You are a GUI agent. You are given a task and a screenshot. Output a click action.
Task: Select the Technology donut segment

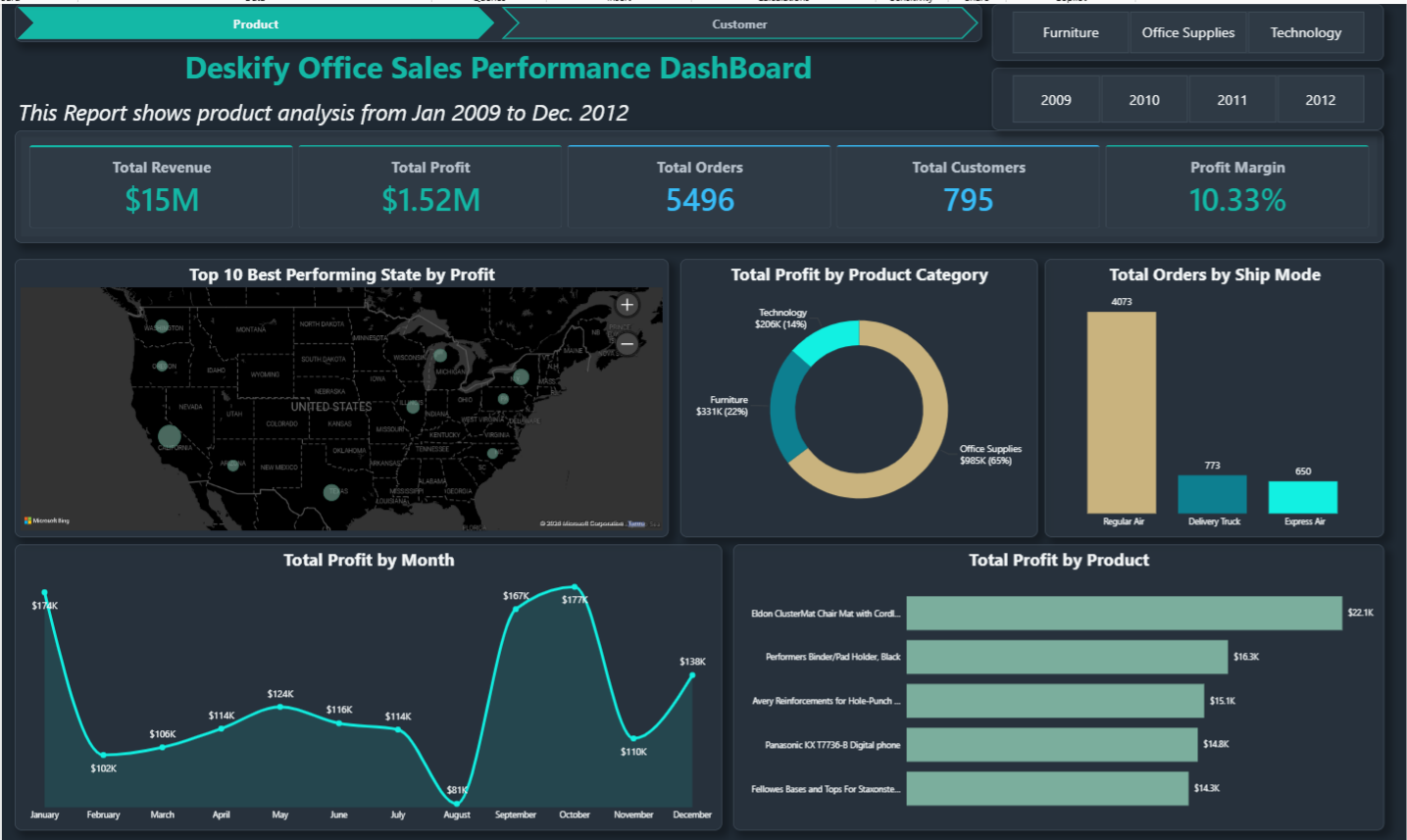point(829,338)
